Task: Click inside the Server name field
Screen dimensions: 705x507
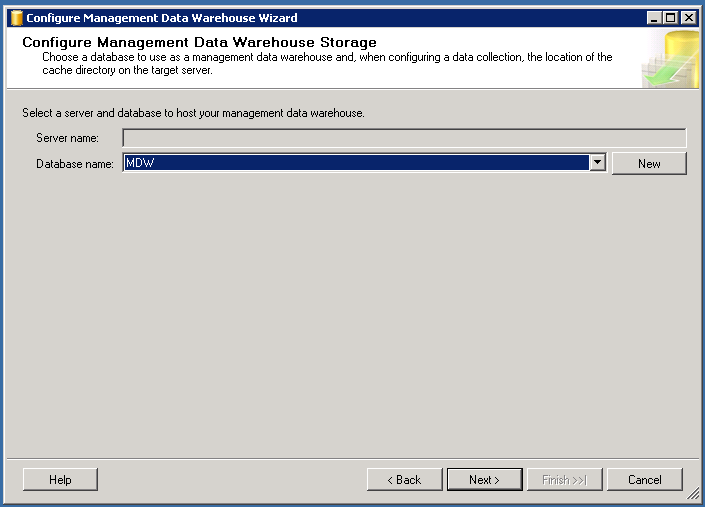Action: (x=404, y=138)
